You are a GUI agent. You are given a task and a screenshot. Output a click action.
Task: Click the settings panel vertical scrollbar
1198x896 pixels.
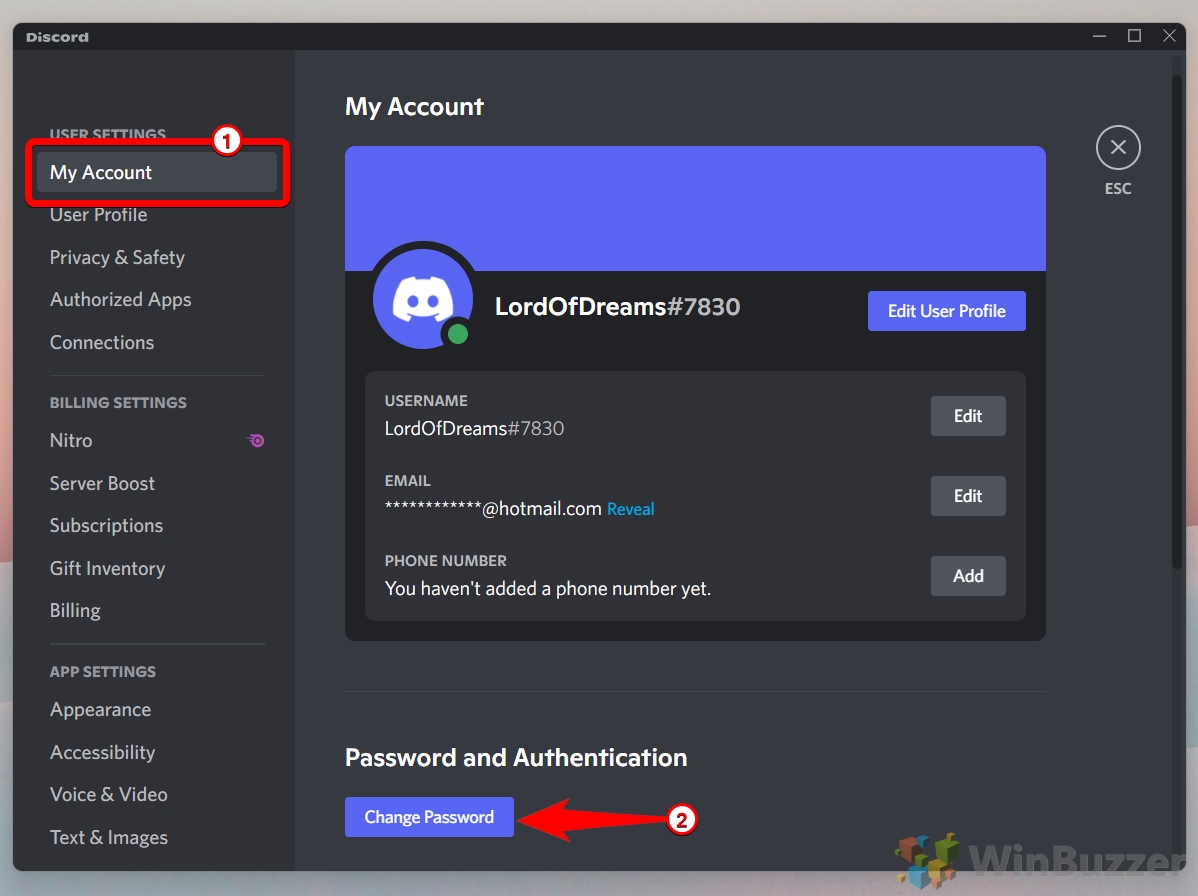[x=1177, y=321]
